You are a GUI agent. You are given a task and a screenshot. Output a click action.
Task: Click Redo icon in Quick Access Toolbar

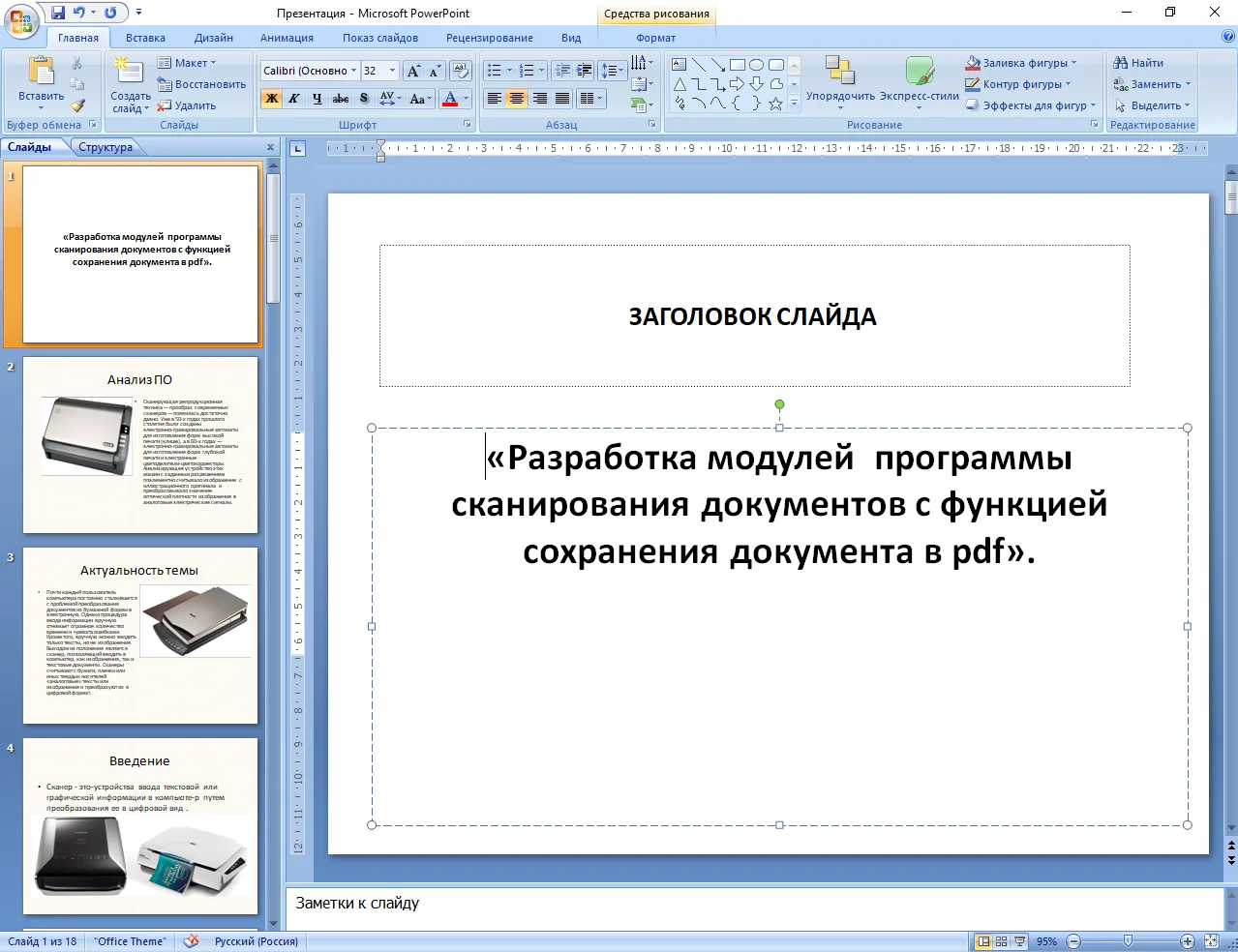click(x=110, y=13)
